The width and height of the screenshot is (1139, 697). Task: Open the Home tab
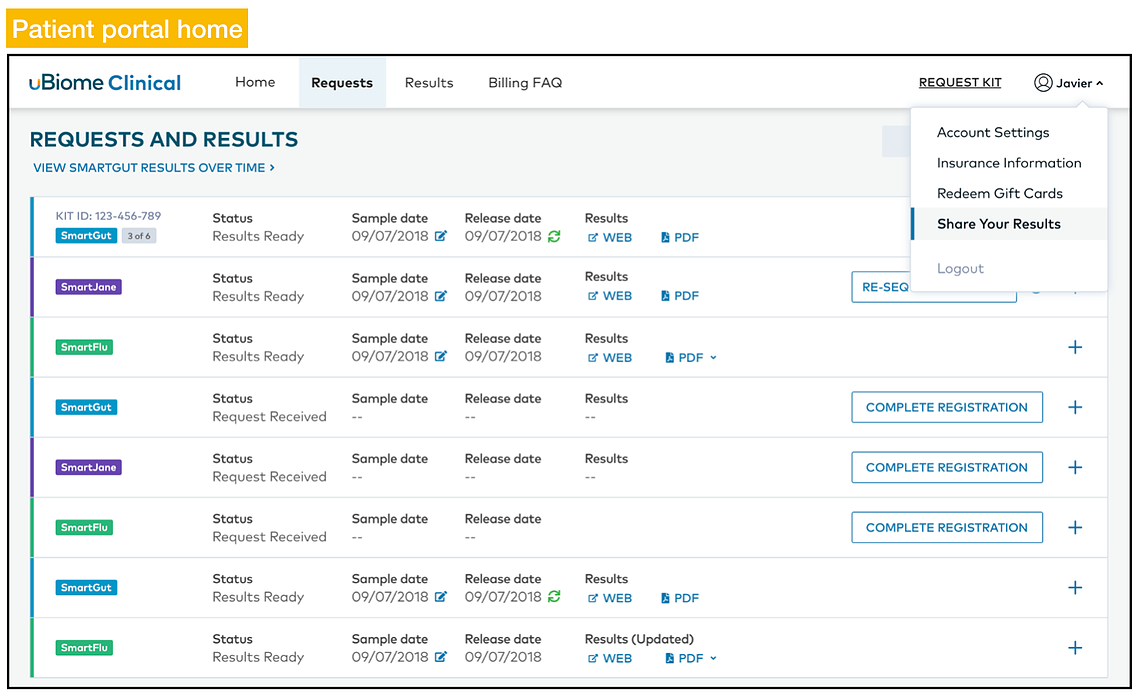[x=255, y=82]
